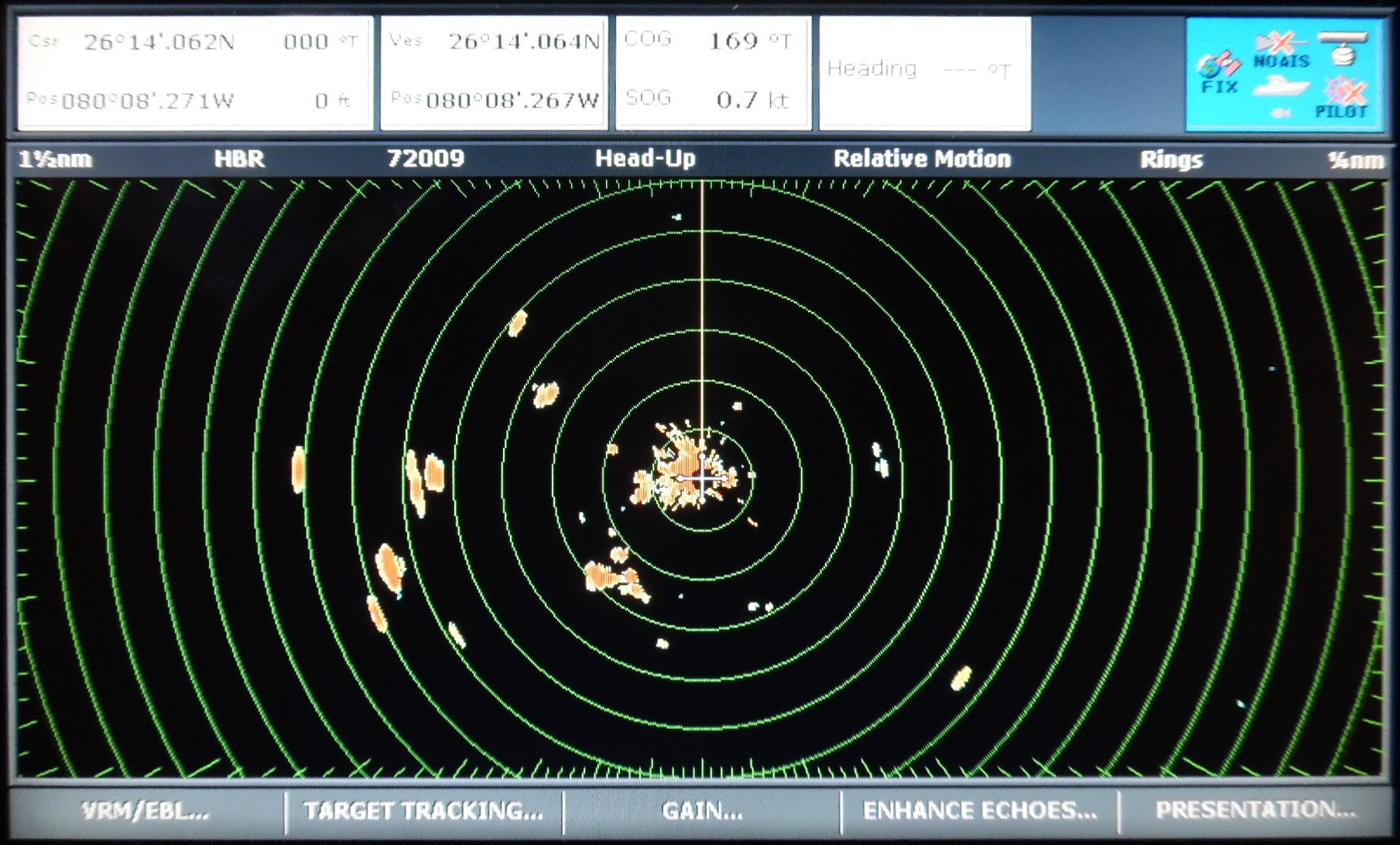The image size is (1400, 845).
Task: Click the vessel crosshair at radar center
Action: 702,480
